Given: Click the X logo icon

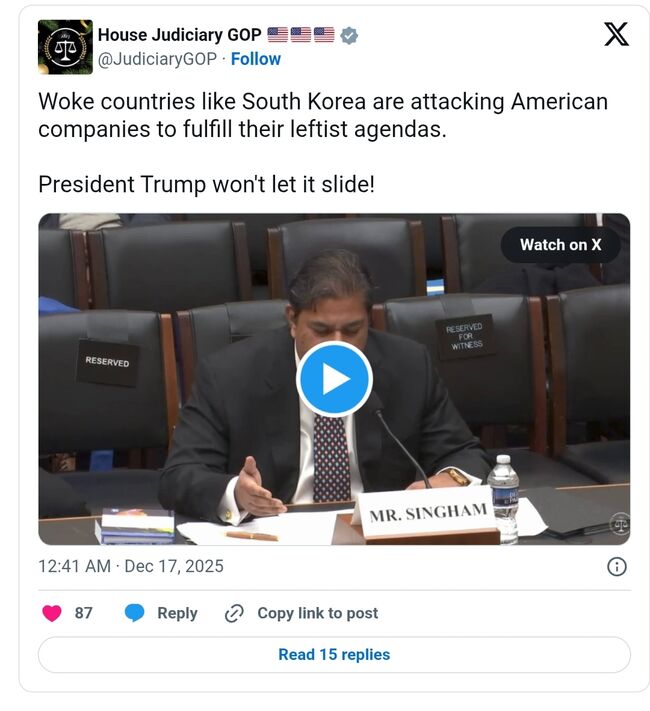Looking at the screenshot, I should 616,34.
